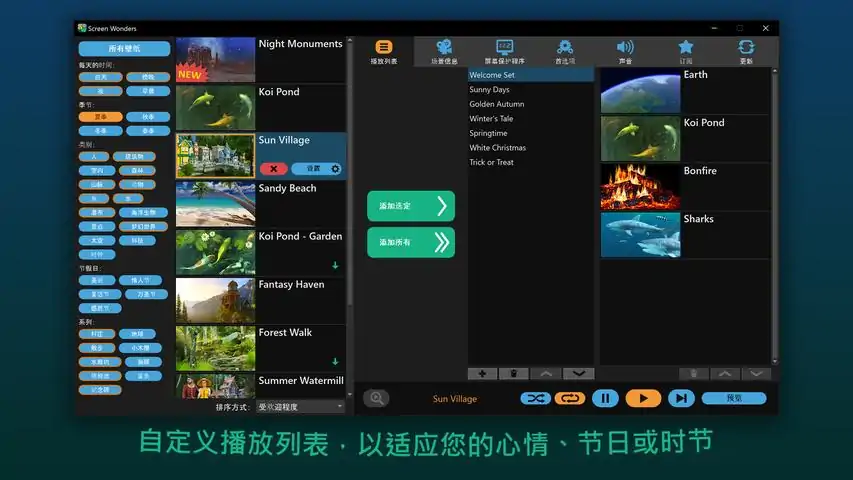Toggle the 建筑物 buildings filter

[134, 157]
